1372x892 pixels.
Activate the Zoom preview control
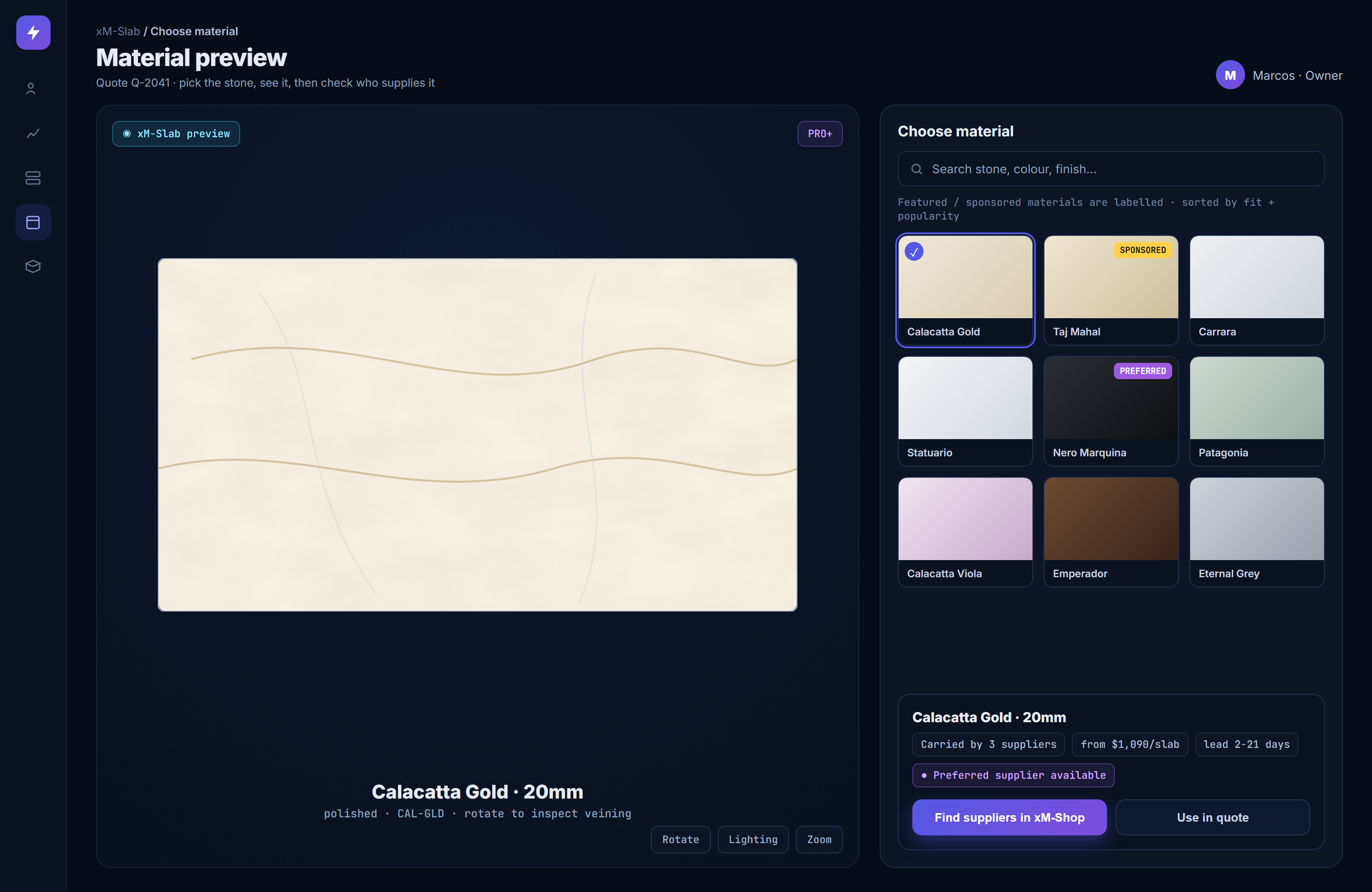(x=818, y=840)
